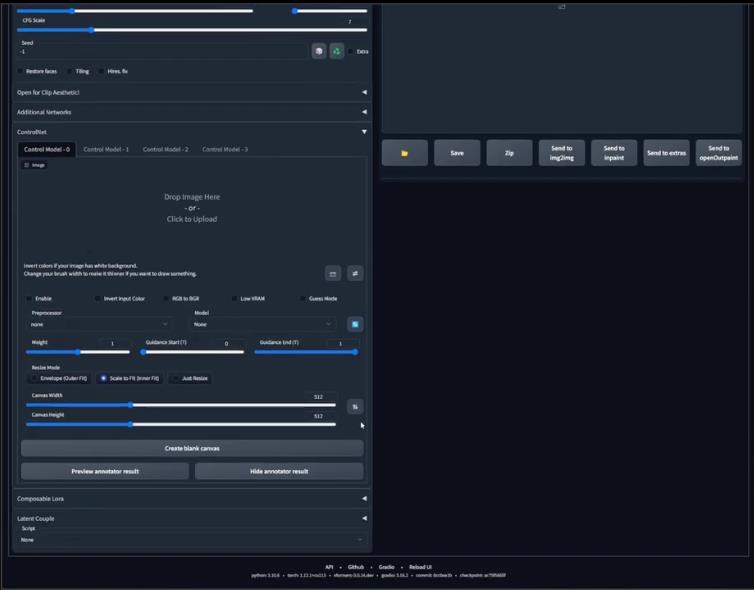The width and height of the screenshot is (754, 590).
Task: Click Send to inpaint button
Action: coord(614,153)
